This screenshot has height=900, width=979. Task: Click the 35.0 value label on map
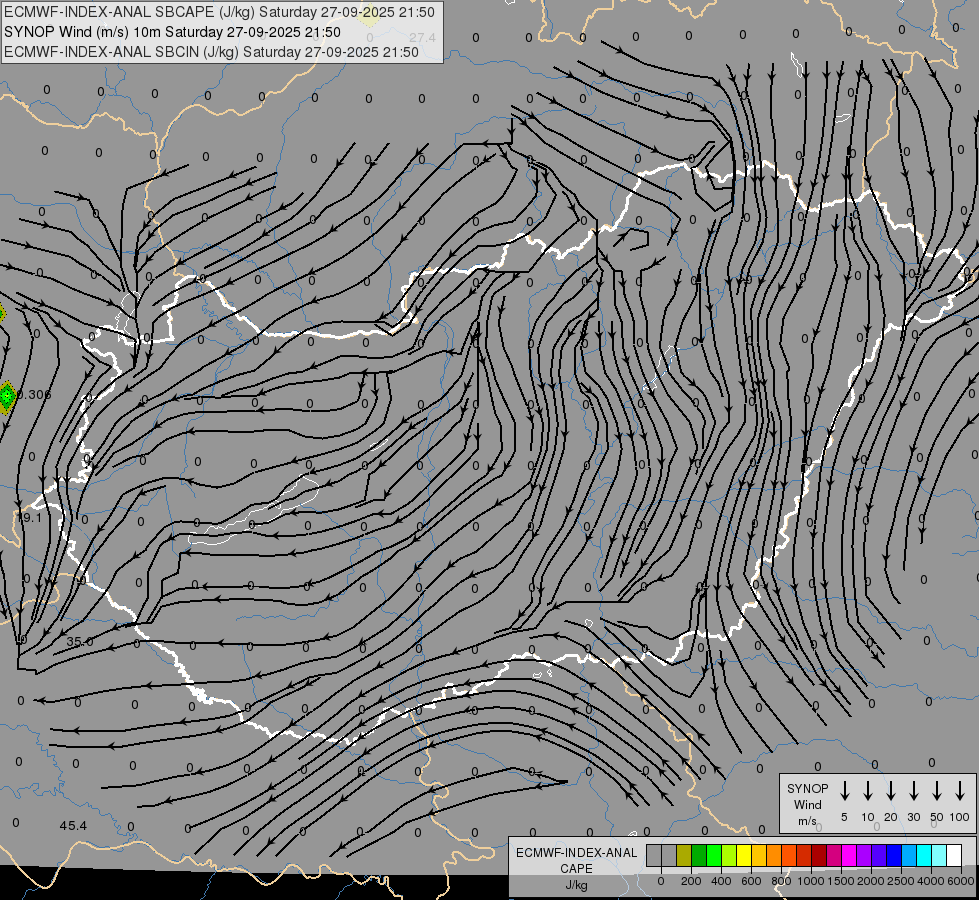[80, 642]
